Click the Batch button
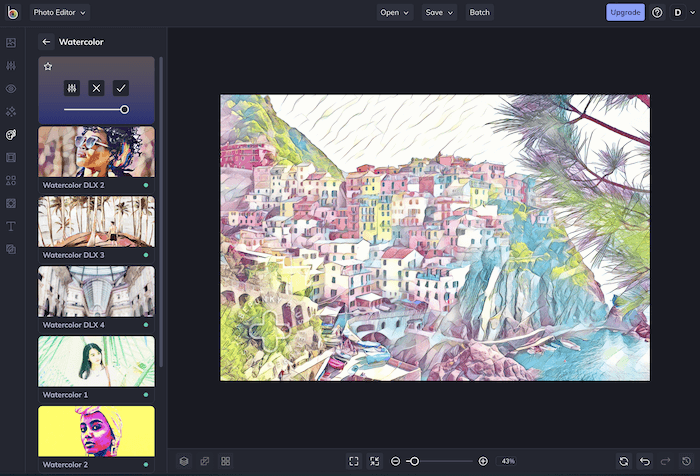Image resolution: width=700 pixels, height=476 pixels. (479, 13)
